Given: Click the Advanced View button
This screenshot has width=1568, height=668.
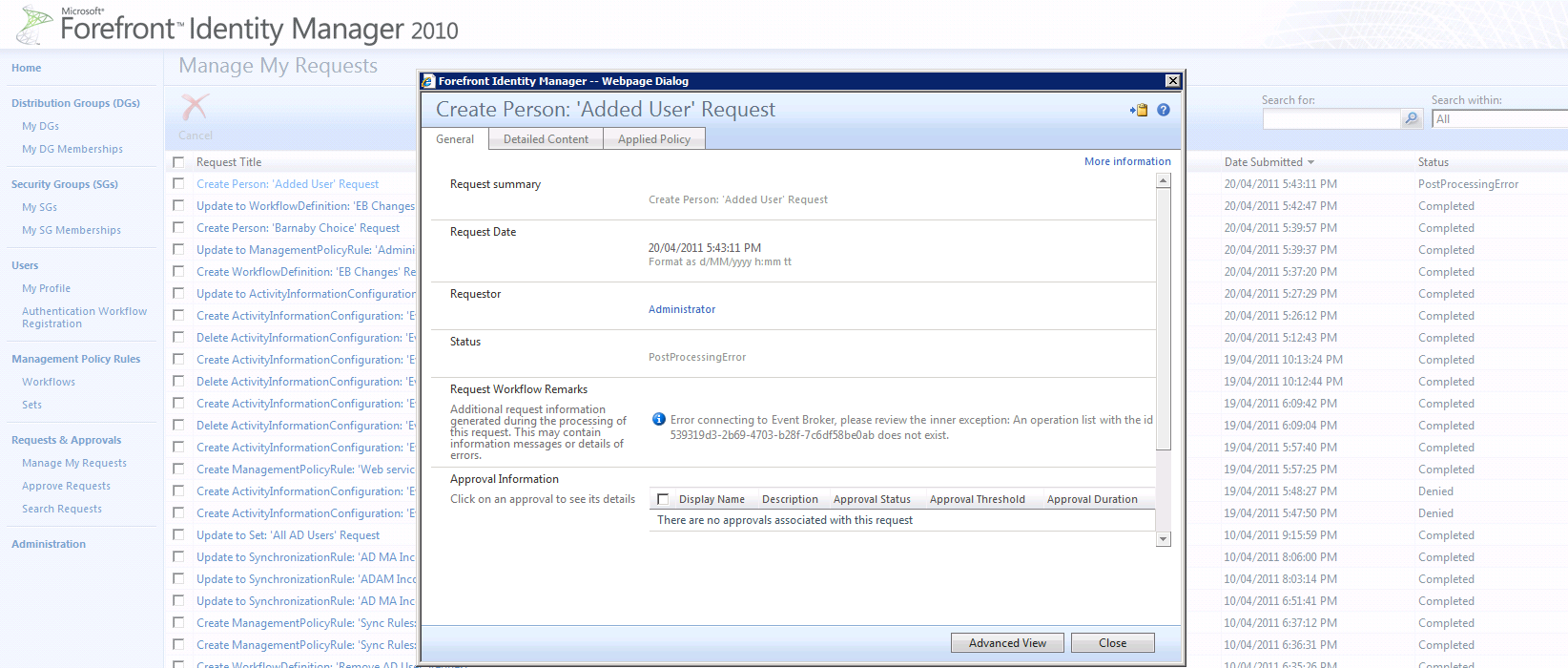Looking at the screenshot, I should coord(1007,643).
